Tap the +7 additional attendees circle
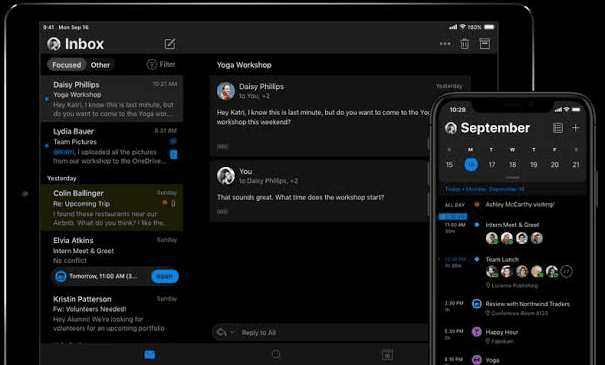Screen dimensions: 605x365 566,272
